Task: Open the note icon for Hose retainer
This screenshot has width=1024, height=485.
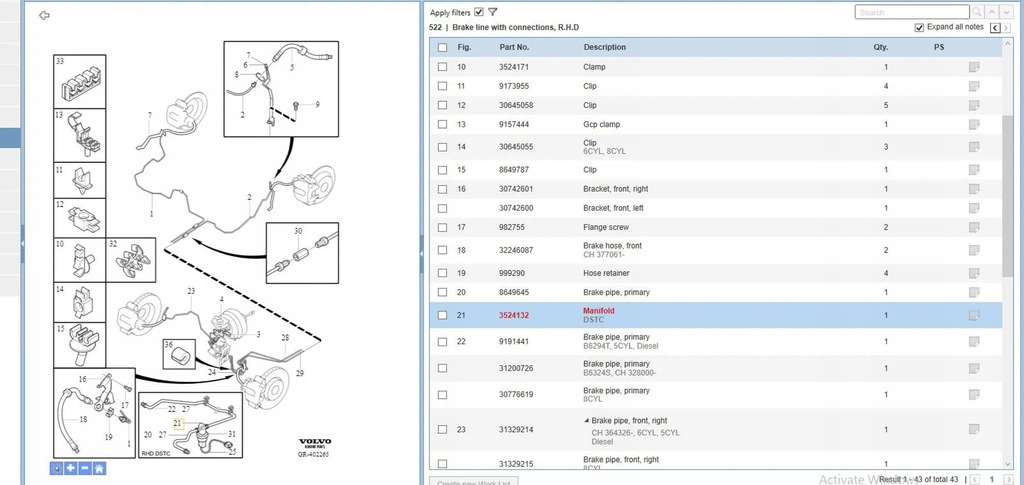Action: point(974,273)
